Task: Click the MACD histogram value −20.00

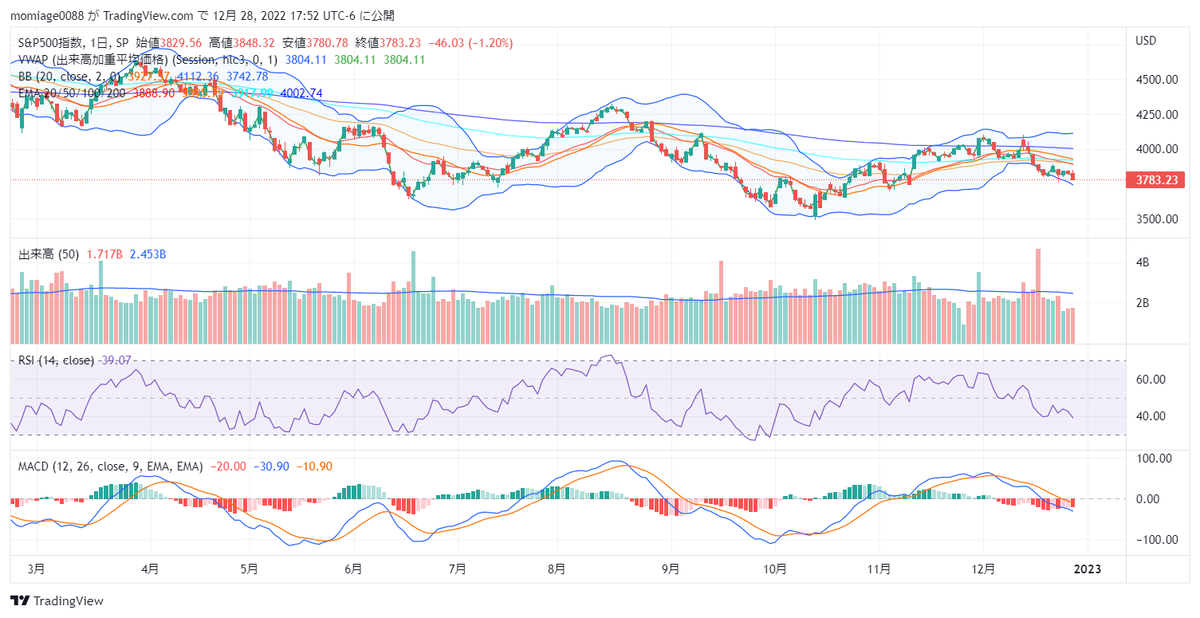Action: click(x=229, y=467)
